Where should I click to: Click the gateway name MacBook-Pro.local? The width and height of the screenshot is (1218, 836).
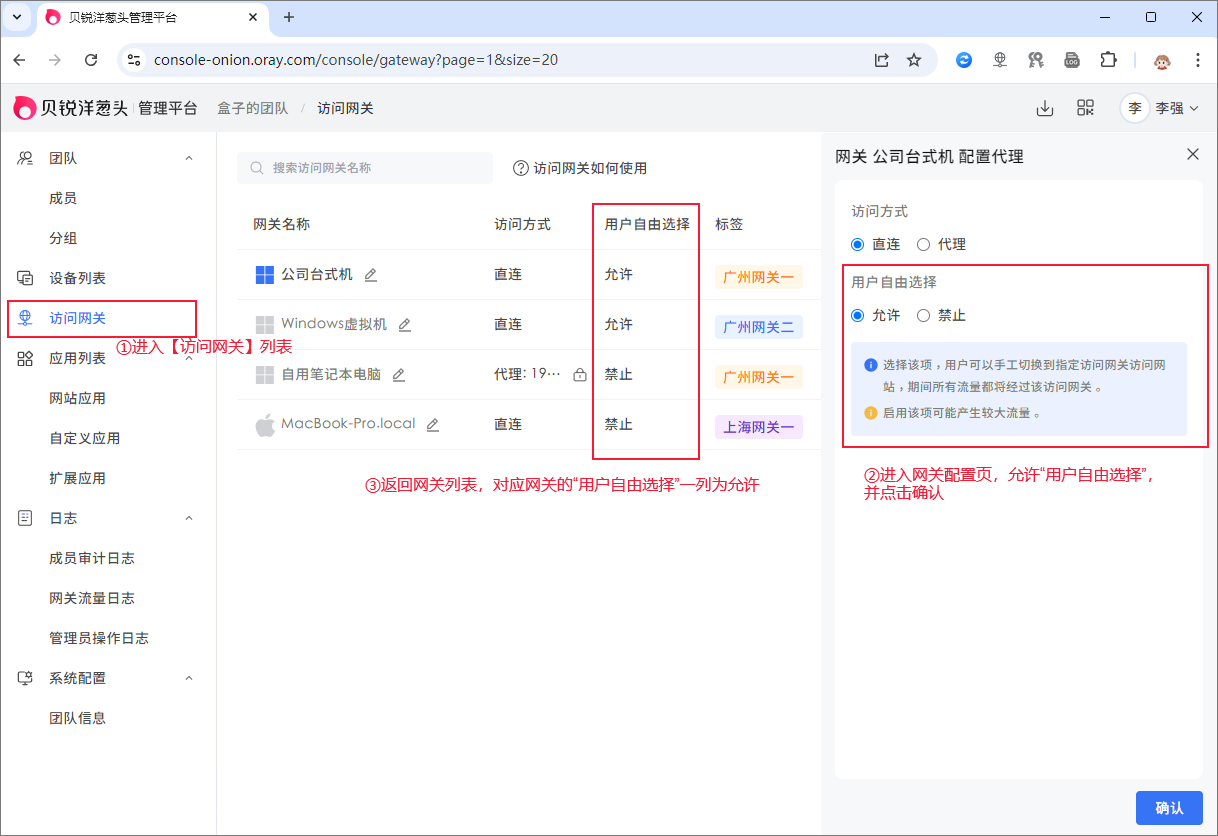point(348,424)
